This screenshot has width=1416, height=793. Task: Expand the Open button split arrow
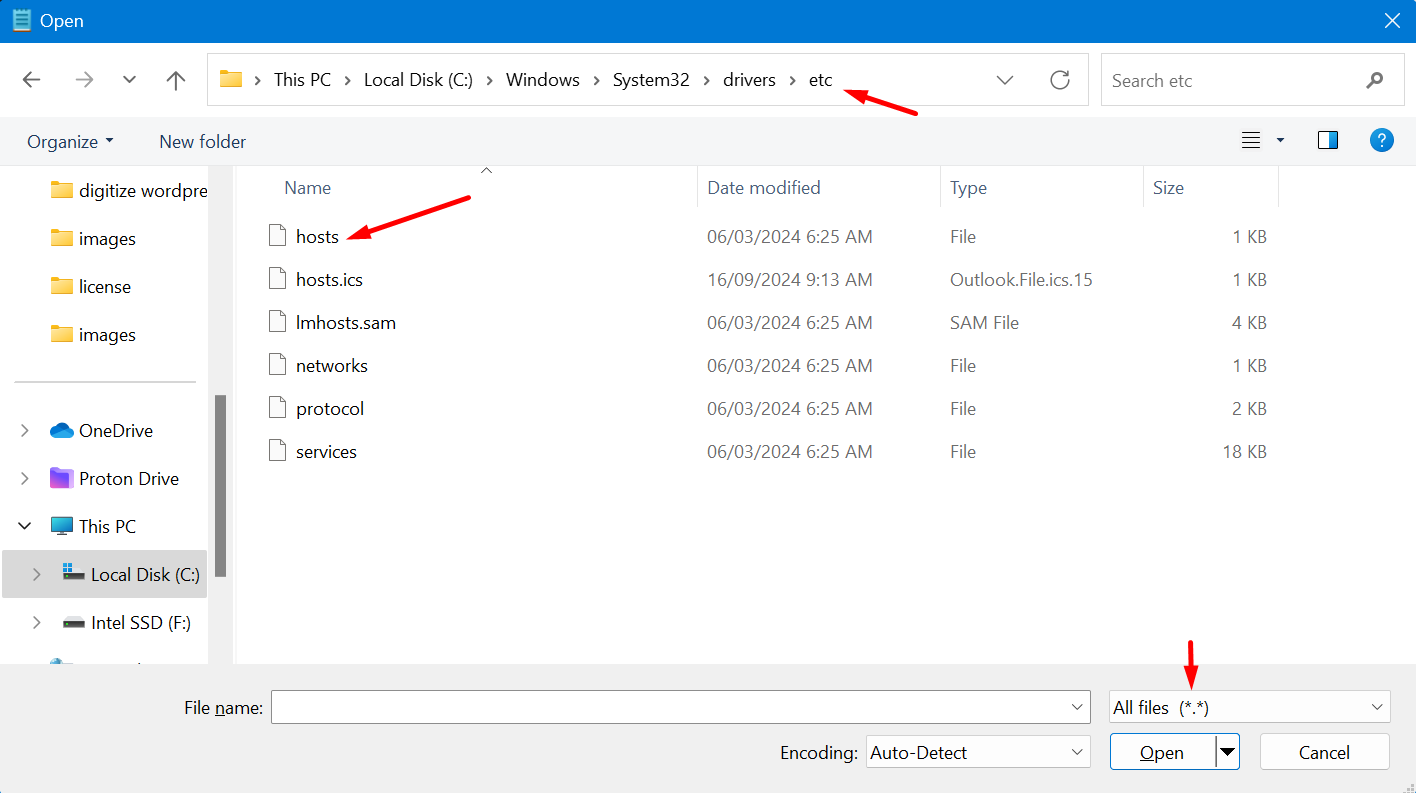coord(1228,751)
